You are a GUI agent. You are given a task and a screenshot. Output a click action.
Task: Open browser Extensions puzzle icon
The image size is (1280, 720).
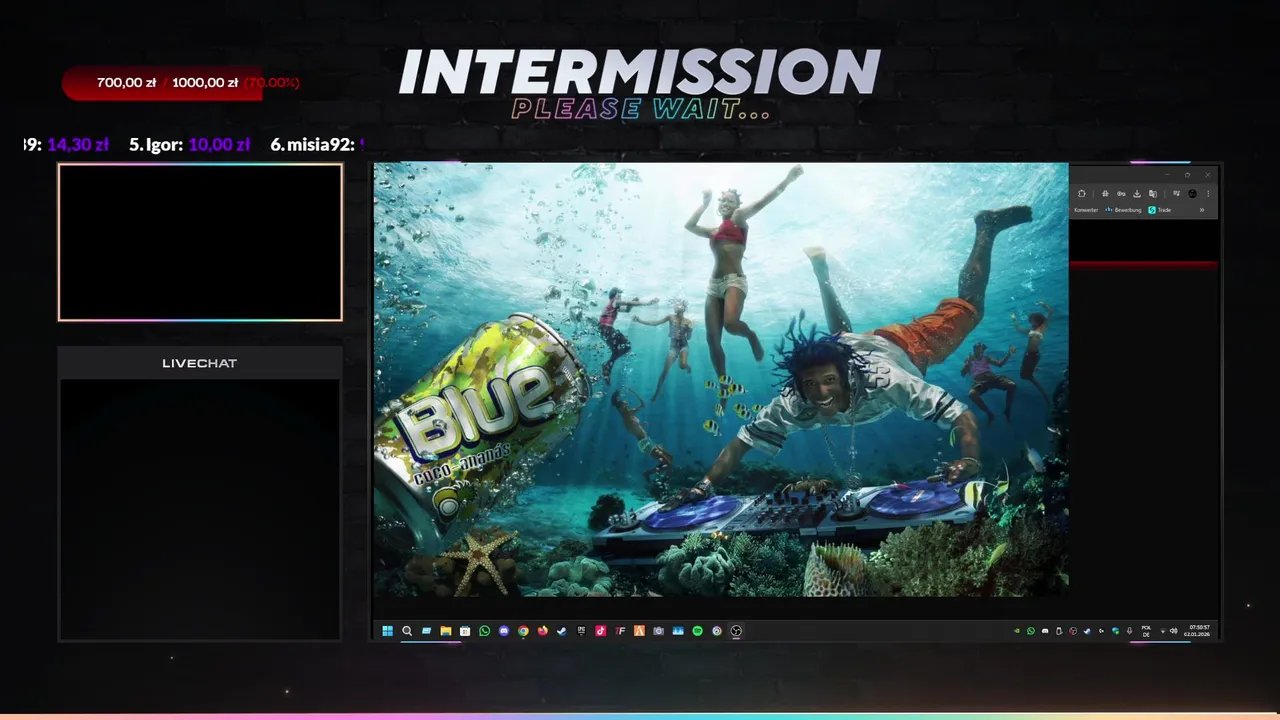[1081, 193]
